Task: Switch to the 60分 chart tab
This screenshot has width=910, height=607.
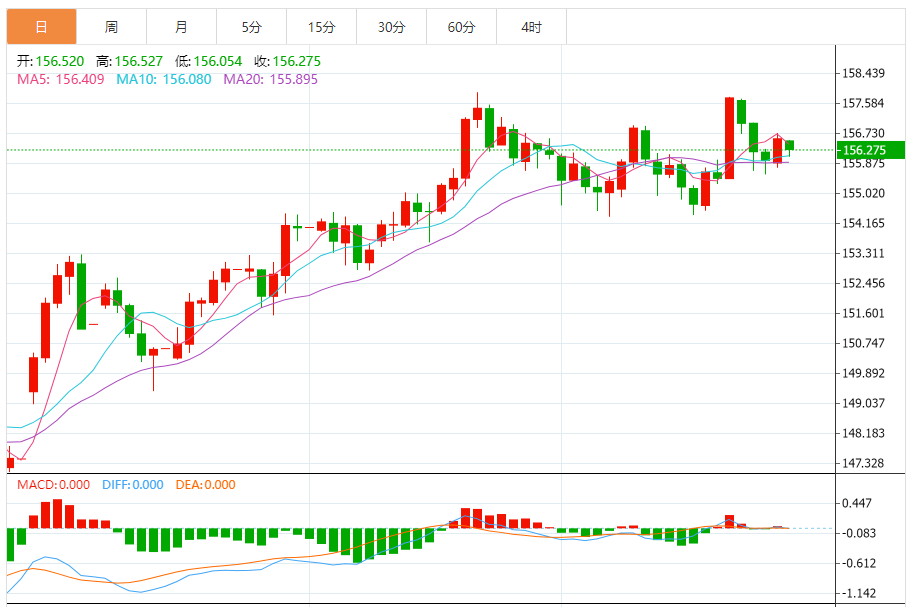Action: click(x=461, y=27)
